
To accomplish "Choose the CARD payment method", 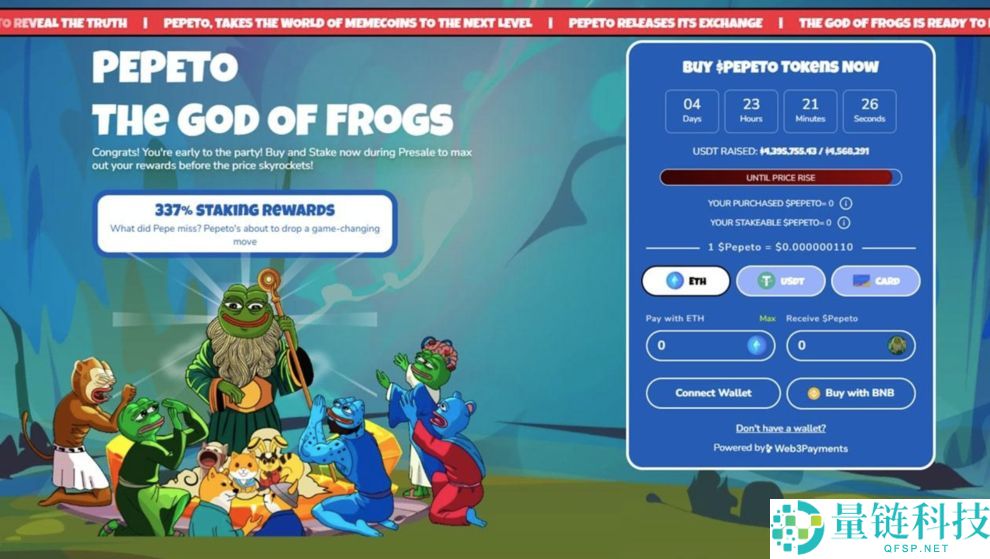I will [876, 281].
